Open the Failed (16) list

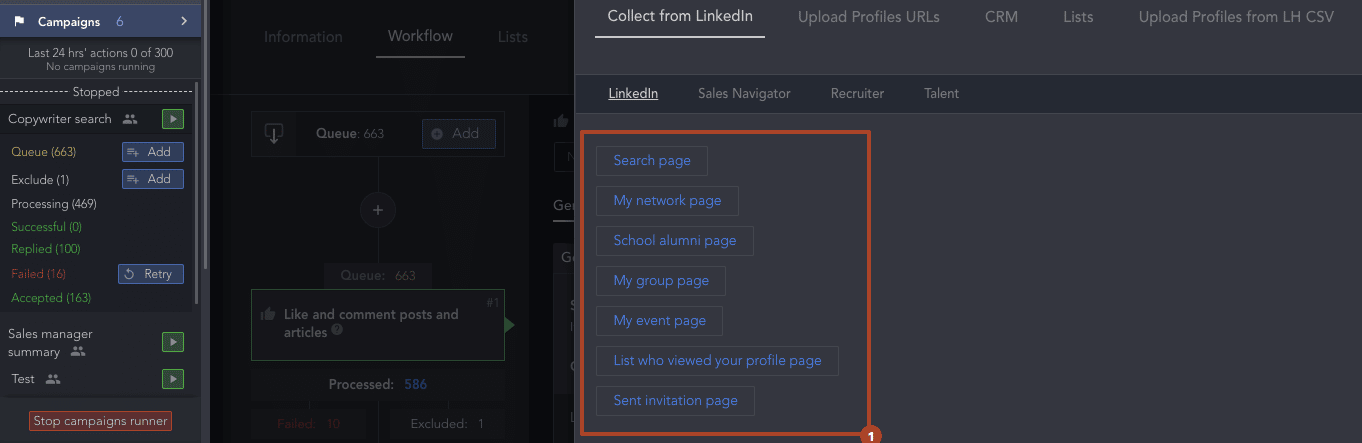click(x=38, y=274)
